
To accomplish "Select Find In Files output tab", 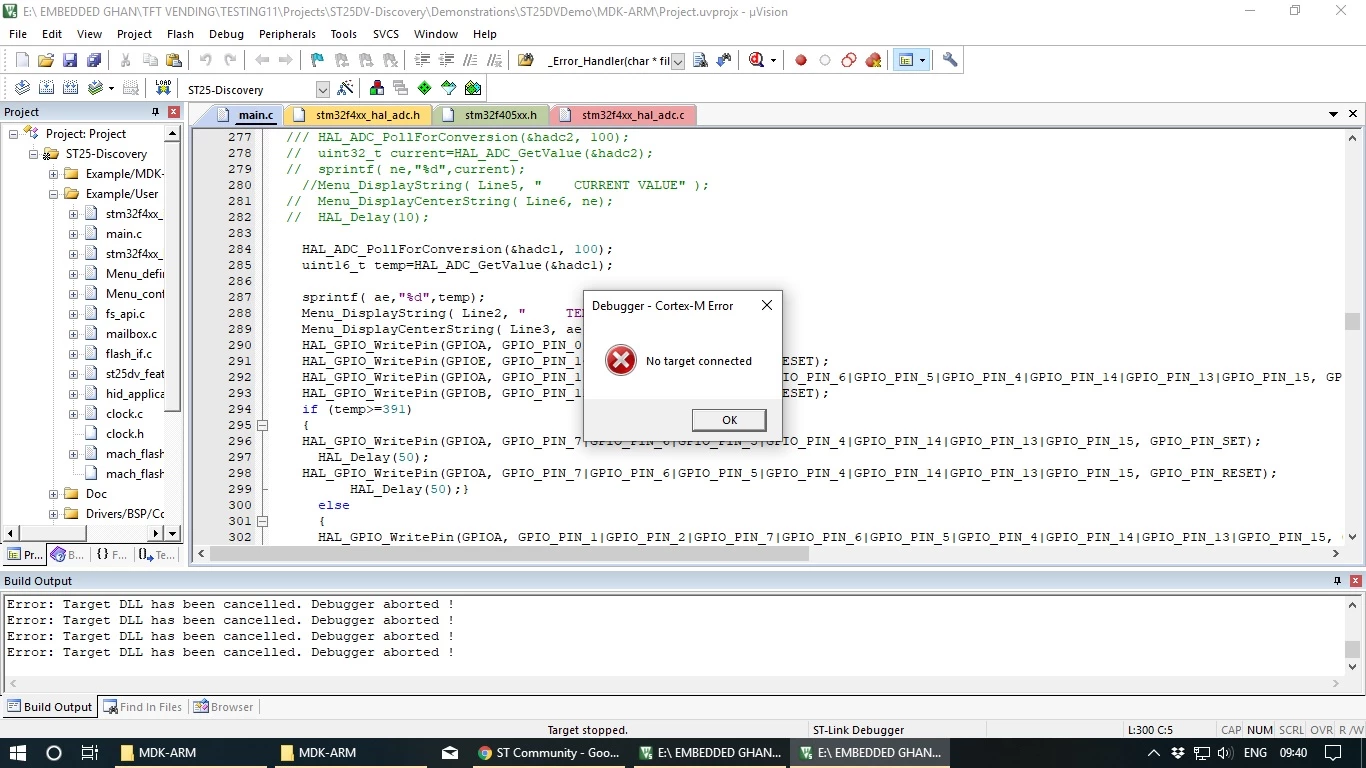I will click(x=143, y=707).
